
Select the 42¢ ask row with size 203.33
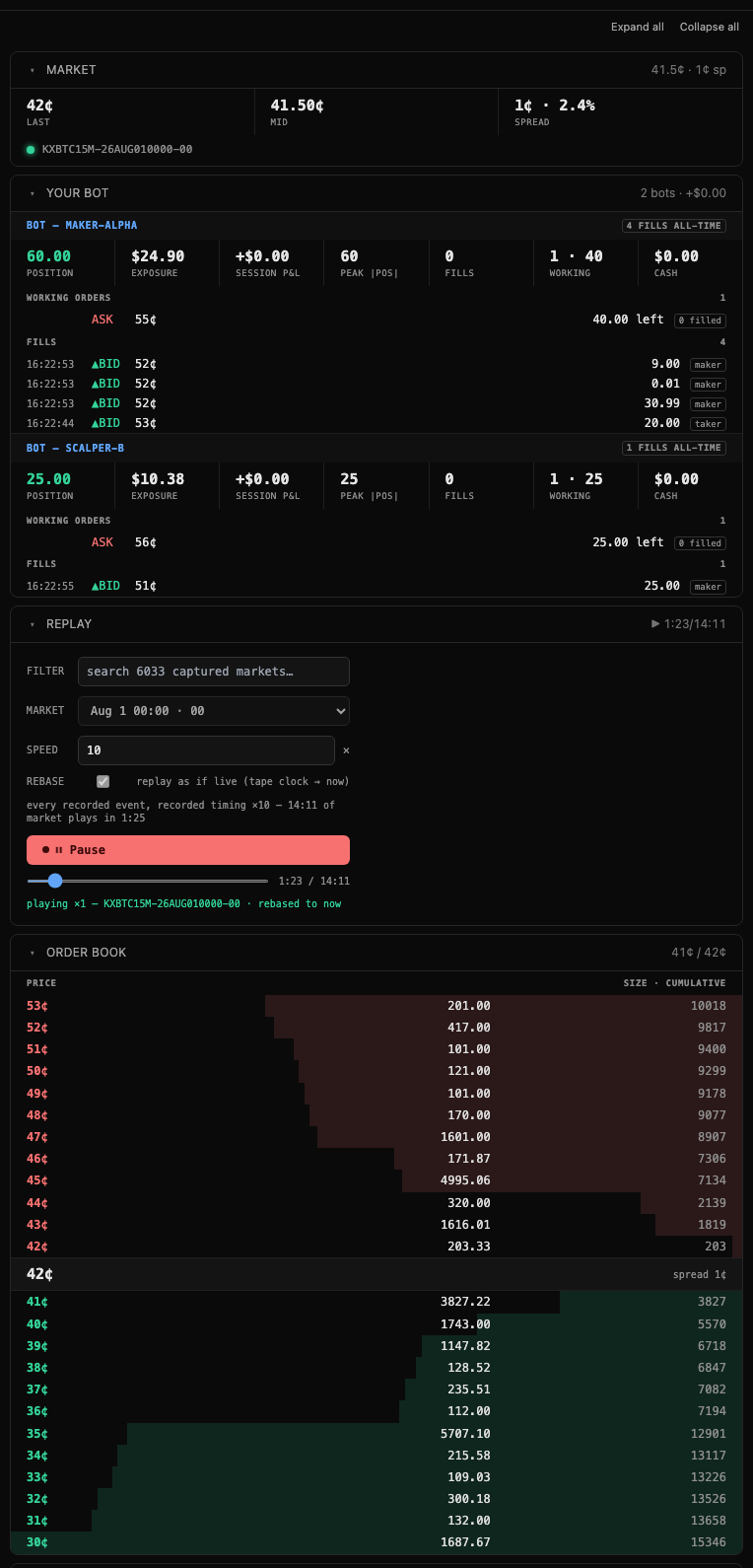(376, 1247)
